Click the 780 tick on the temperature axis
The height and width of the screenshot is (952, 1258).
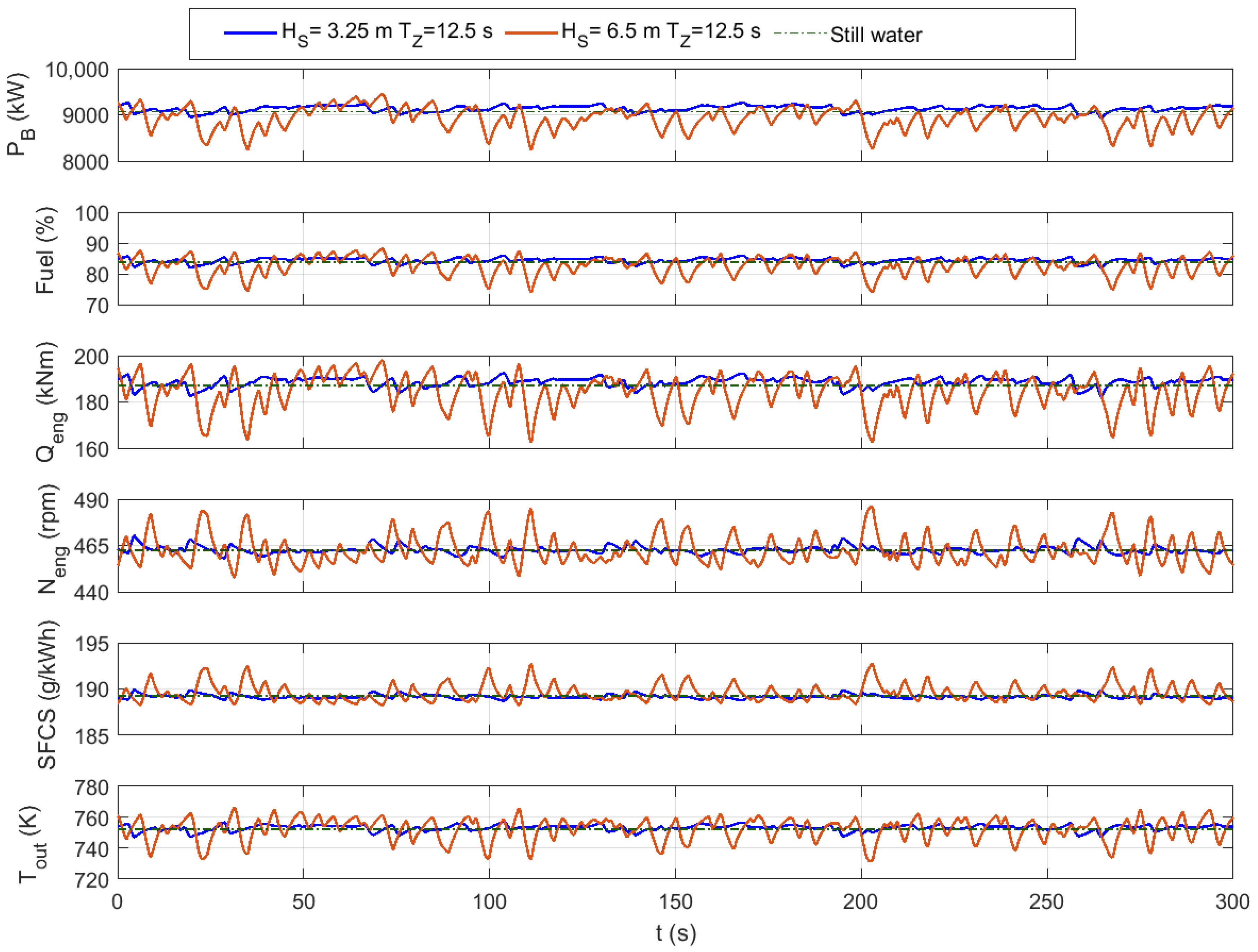91,788
